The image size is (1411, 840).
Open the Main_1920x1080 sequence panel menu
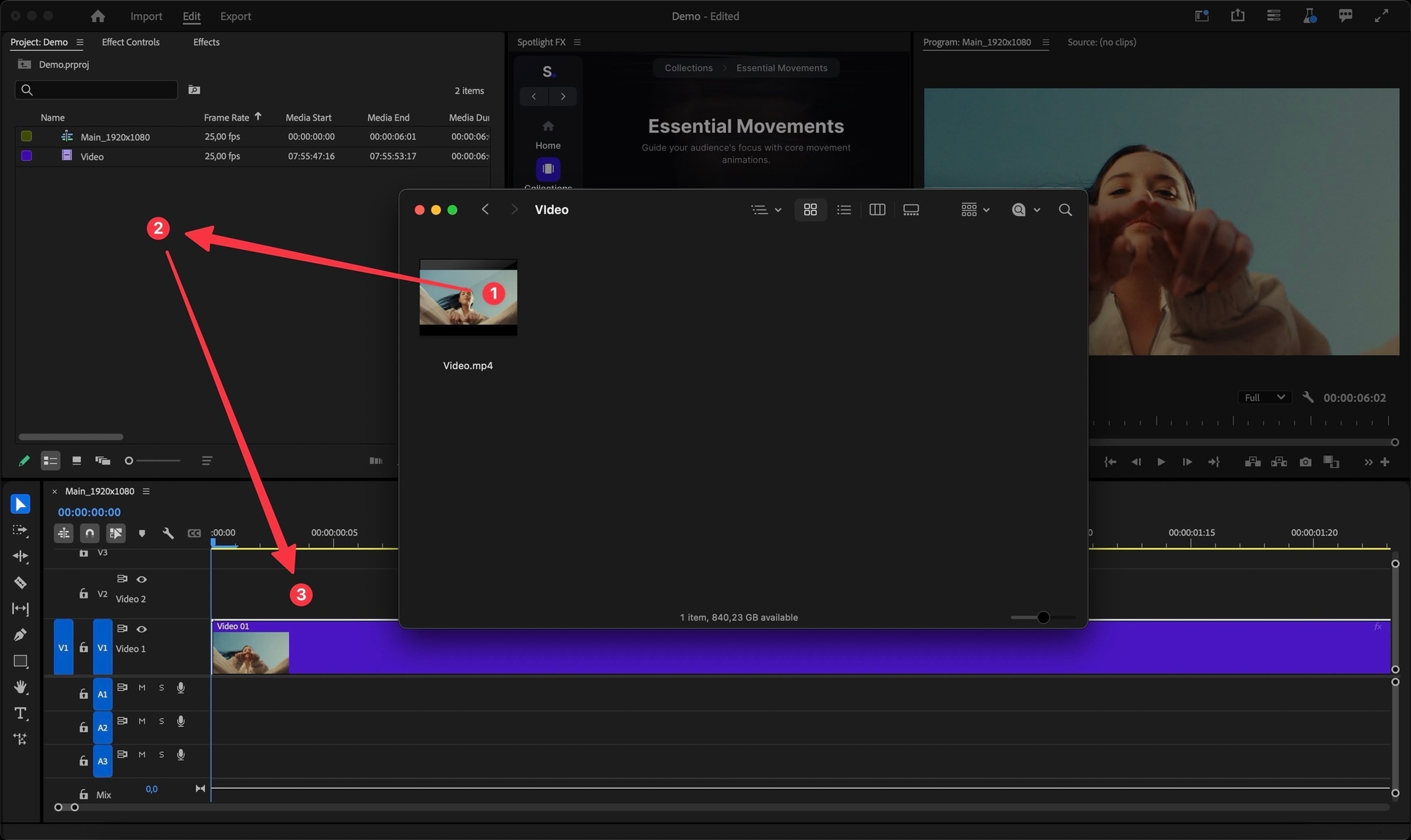click(x=146, y=491)
